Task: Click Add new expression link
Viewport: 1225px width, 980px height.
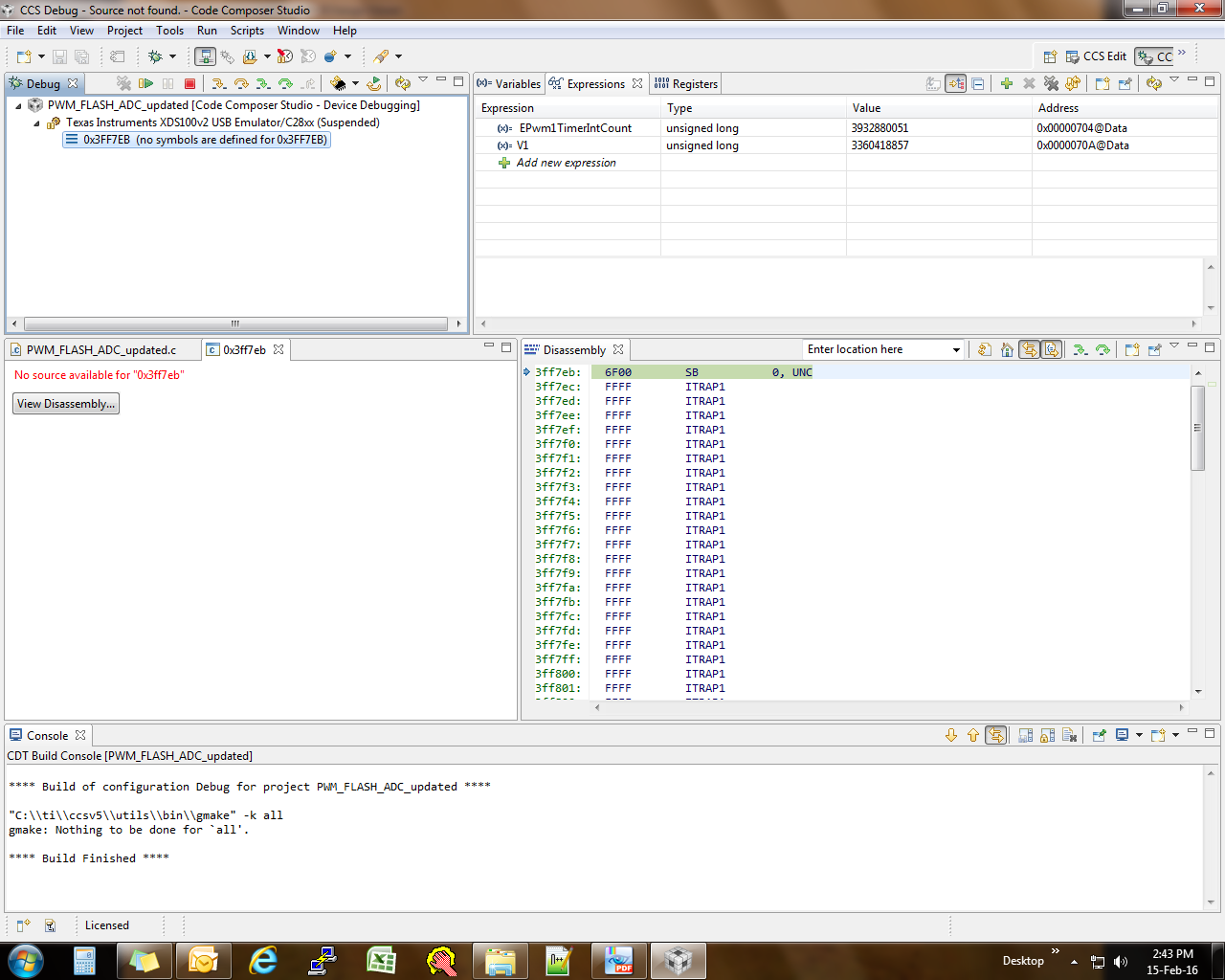Action: [567, 163]
